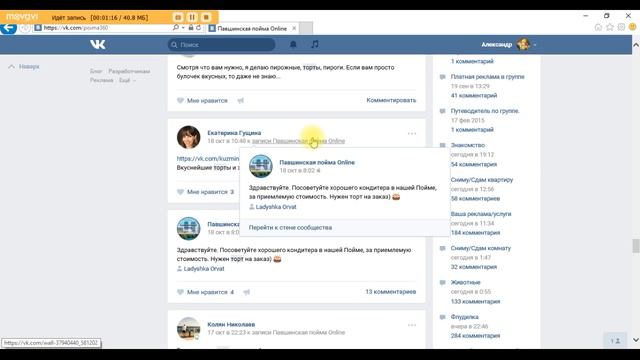Take a screenshot with Movavi camera button
Screen dimensions: 640x360
178,17
